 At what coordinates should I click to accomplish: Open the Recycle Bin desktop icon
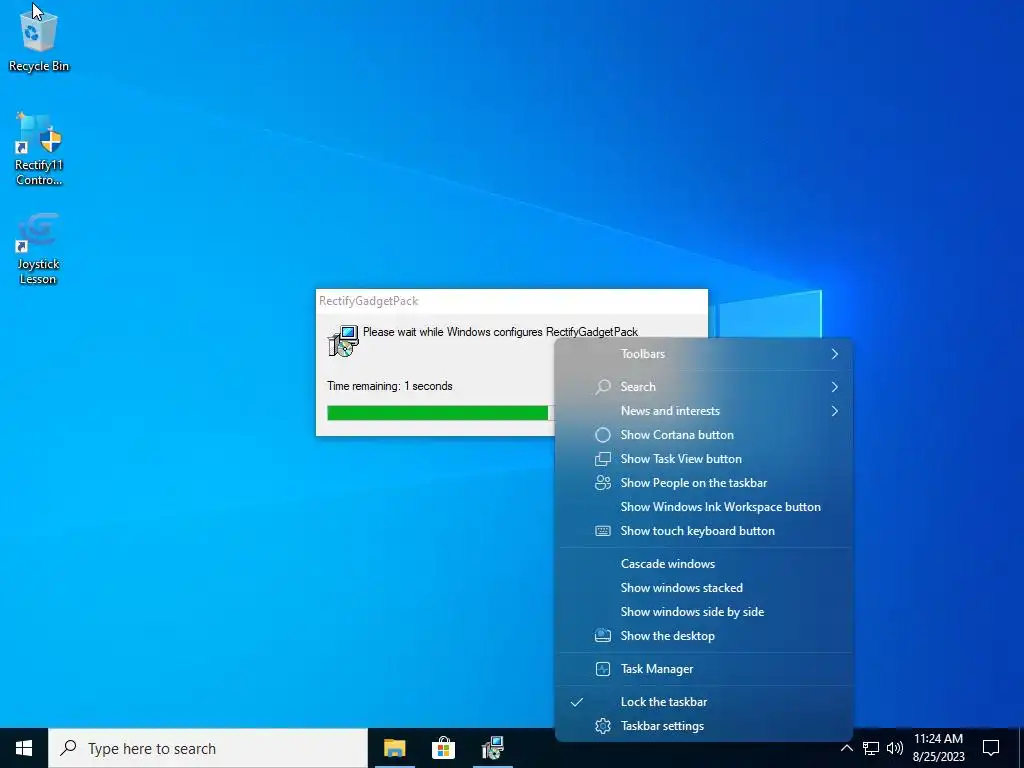(39, 40)
